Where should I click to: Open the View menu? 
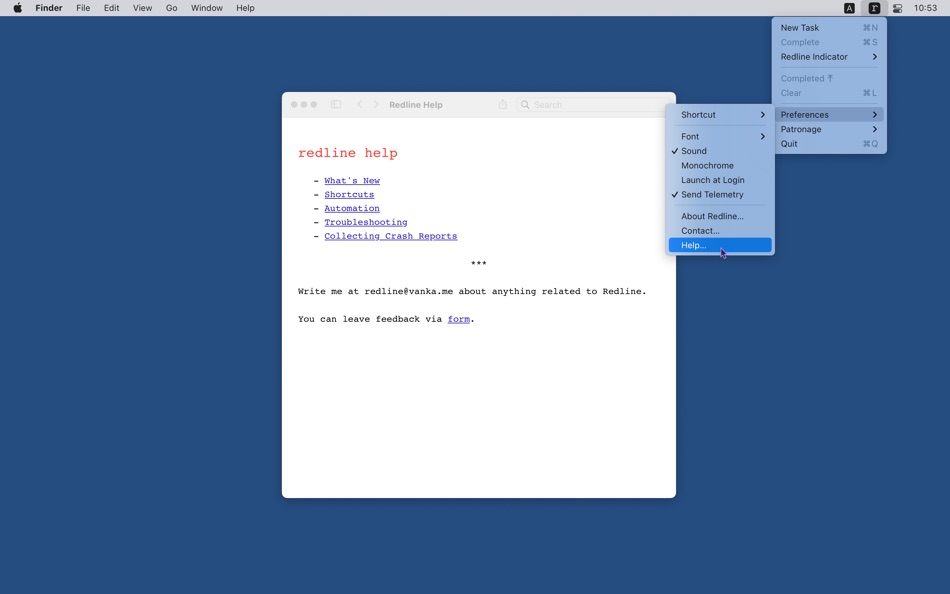click(142, 8)
